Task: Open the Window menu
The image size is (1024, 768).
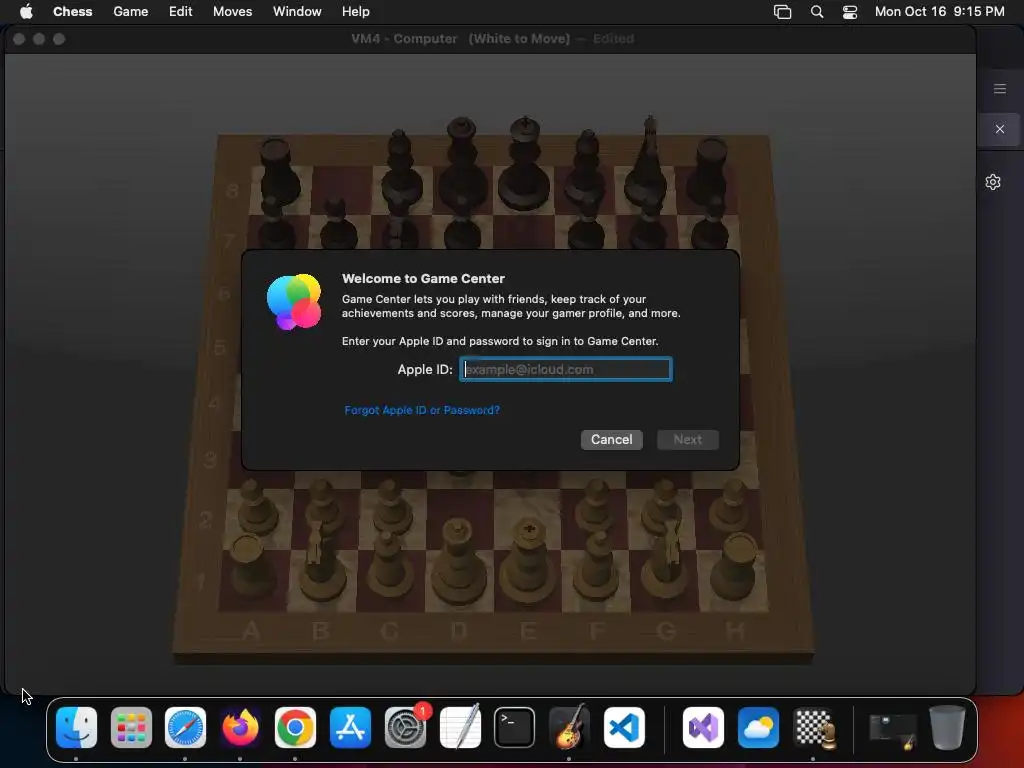Action: (297, 12)
